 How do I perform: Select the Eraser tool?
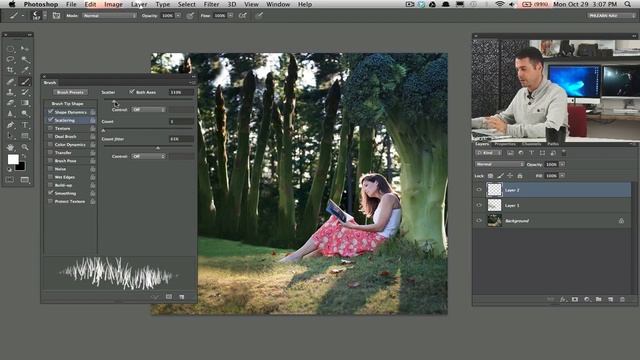coord(10,103)
